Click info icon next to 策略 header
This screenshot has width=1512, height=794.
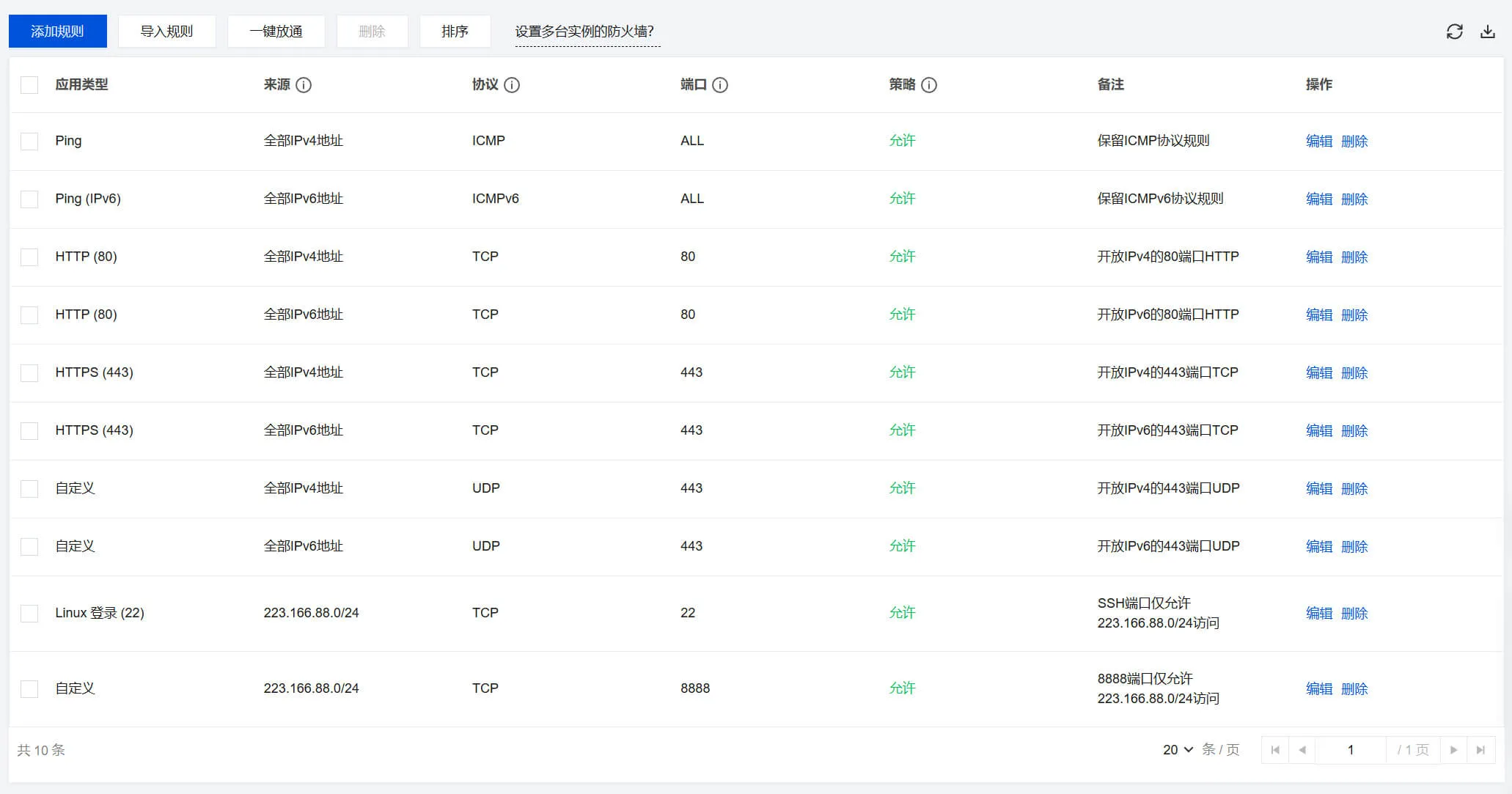[x=929, y=85]
